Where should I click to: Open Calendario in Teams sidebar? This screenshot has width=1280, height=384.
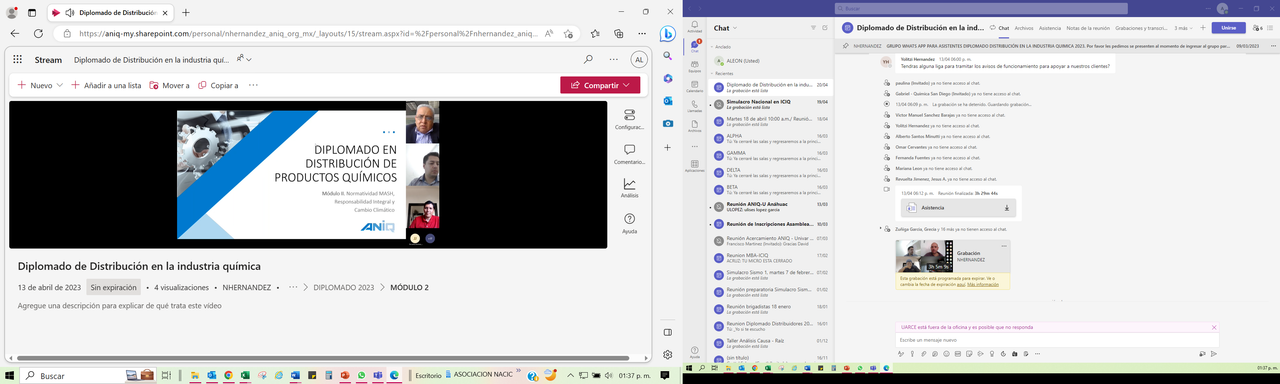pos(694,87)
